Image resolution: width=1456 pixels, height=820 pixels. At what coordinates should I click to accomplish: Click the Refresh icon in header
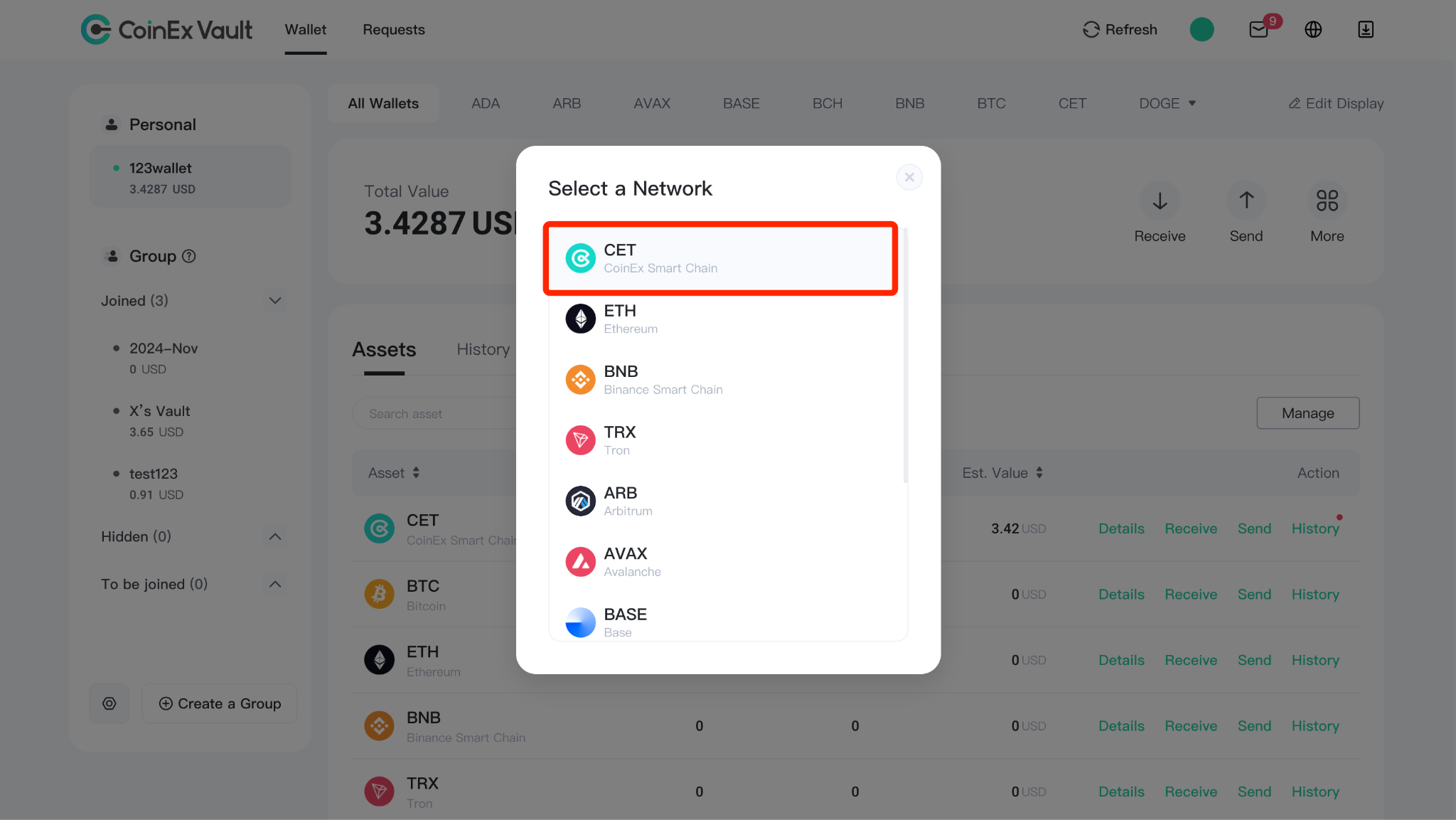pos(1091,30)
